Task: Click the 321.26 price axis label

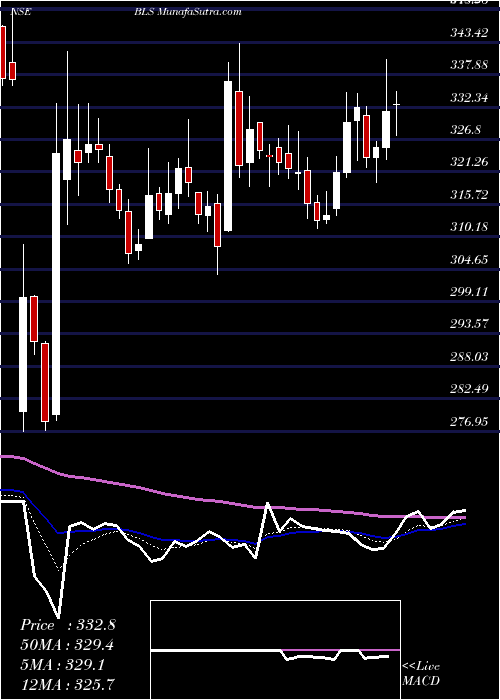Action: coord(469,162)
